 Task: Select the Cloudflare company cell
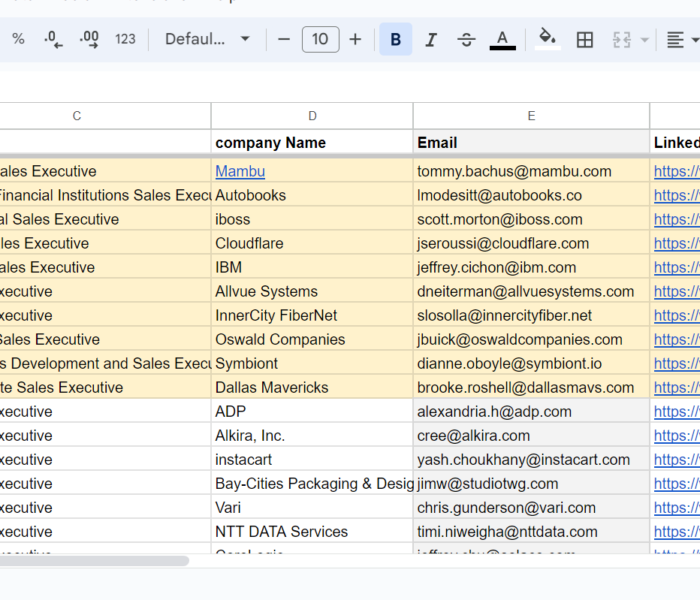pos(312,244)
